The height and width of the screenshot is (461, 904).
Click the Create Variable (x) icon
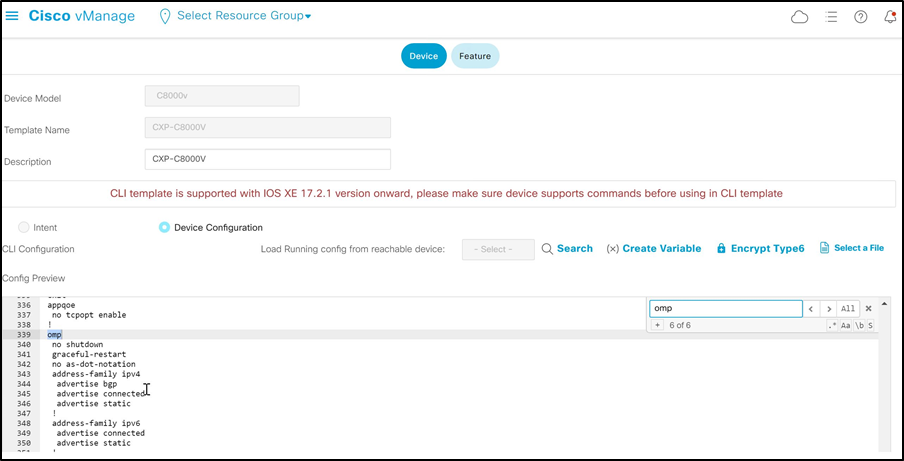click(x=613, y=248)
